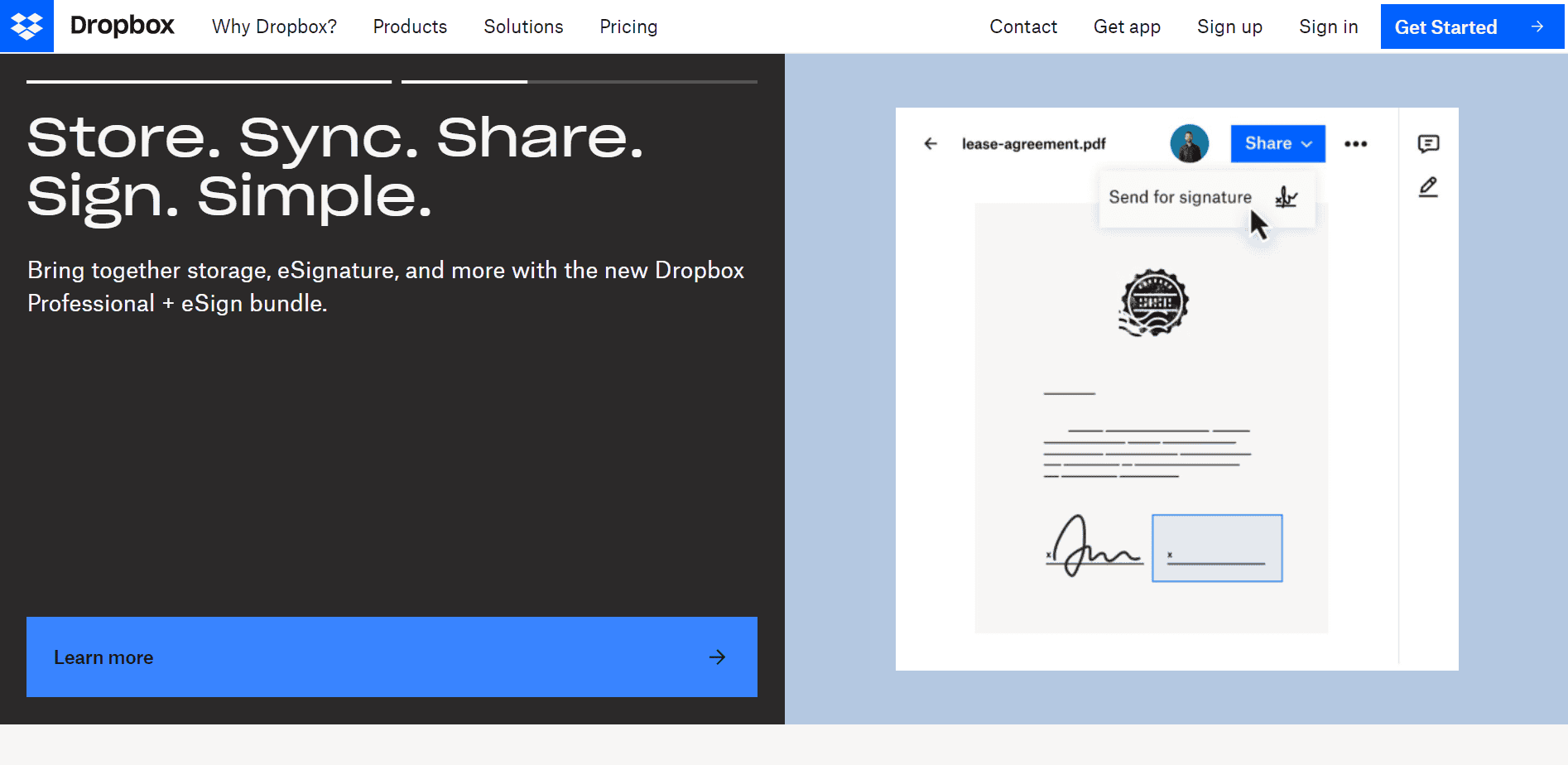Image resolution: width=1568 pixels, height=765 pixels.
Task: Select the first carousel progress bar
Action: [x=209, y=81]
